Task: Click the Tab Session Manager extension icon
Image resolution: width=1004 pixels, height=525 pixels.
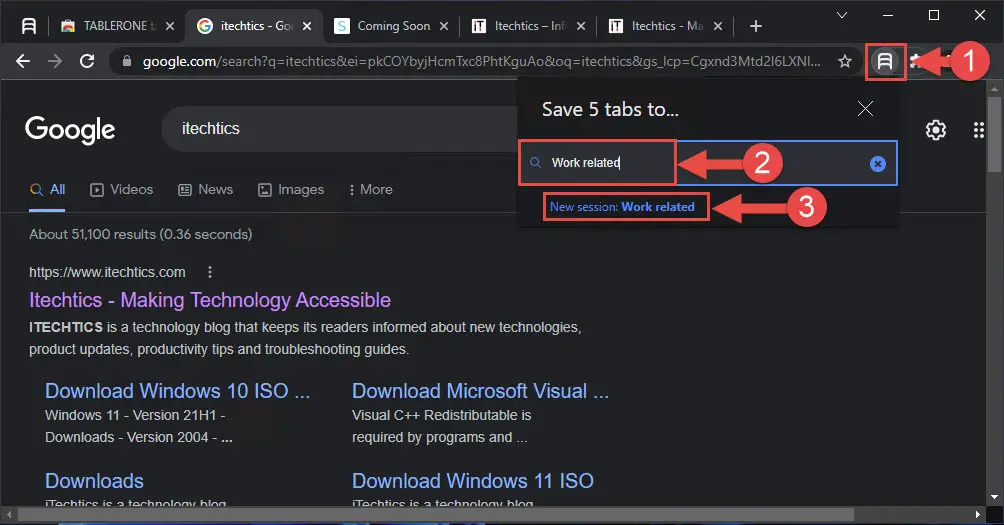Action: coord(885,61)
